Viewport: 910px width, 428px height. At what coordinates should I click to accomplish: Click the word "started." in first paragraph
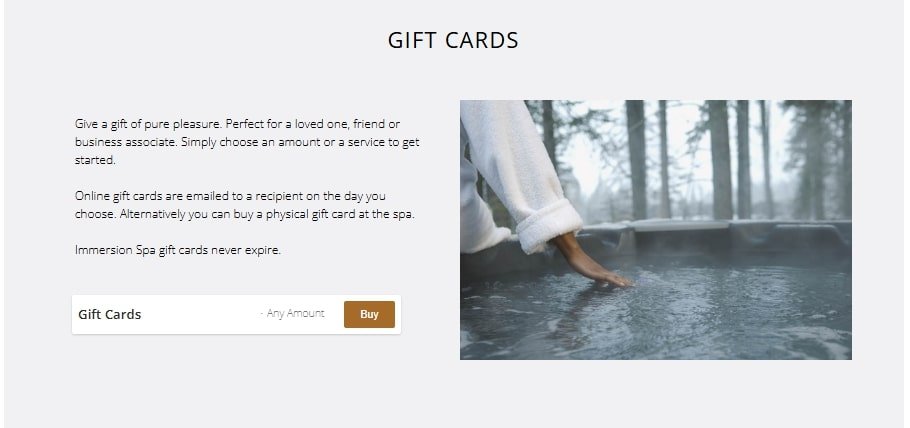click(x=95, y=160)
